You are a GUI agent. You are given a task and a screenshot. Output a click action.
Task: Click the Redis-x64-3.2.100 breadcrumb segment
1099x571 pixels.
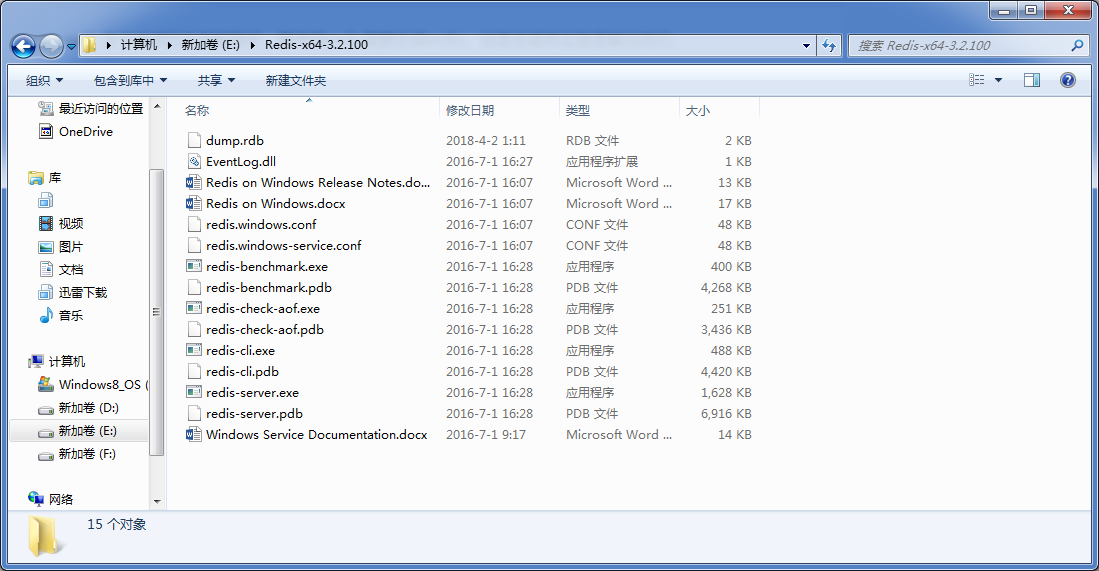tap(316, 45)
